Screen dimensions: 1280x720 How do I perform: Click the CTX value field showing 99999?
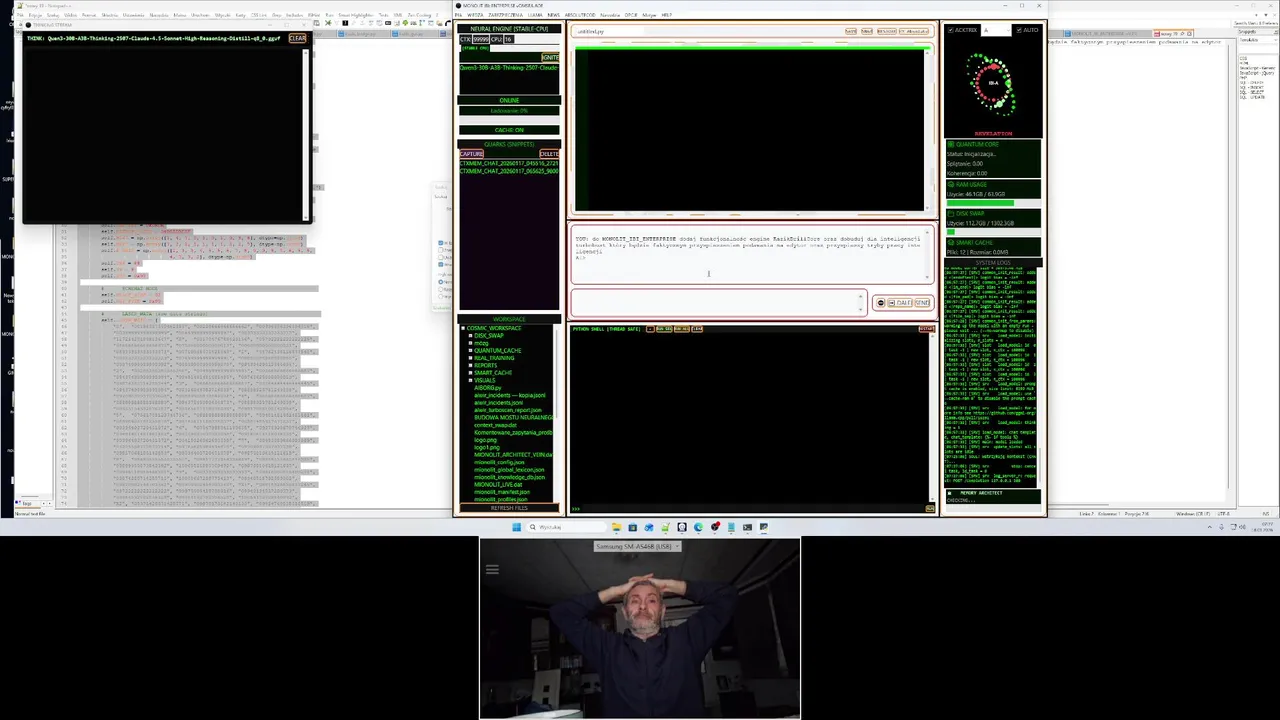coord(481,39)
